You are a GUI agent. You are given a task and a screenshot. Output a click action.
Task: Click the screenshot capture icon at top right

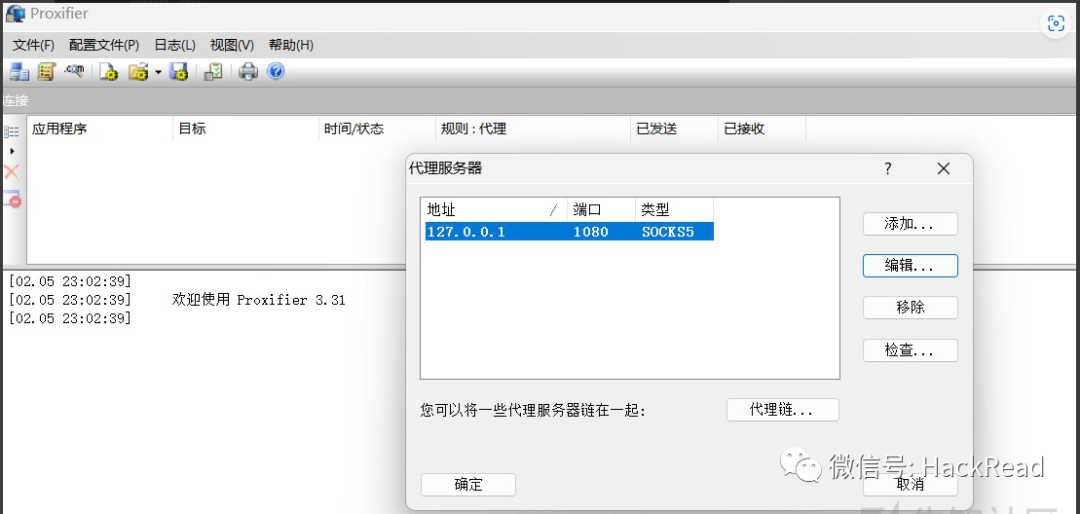[1056, 23]
